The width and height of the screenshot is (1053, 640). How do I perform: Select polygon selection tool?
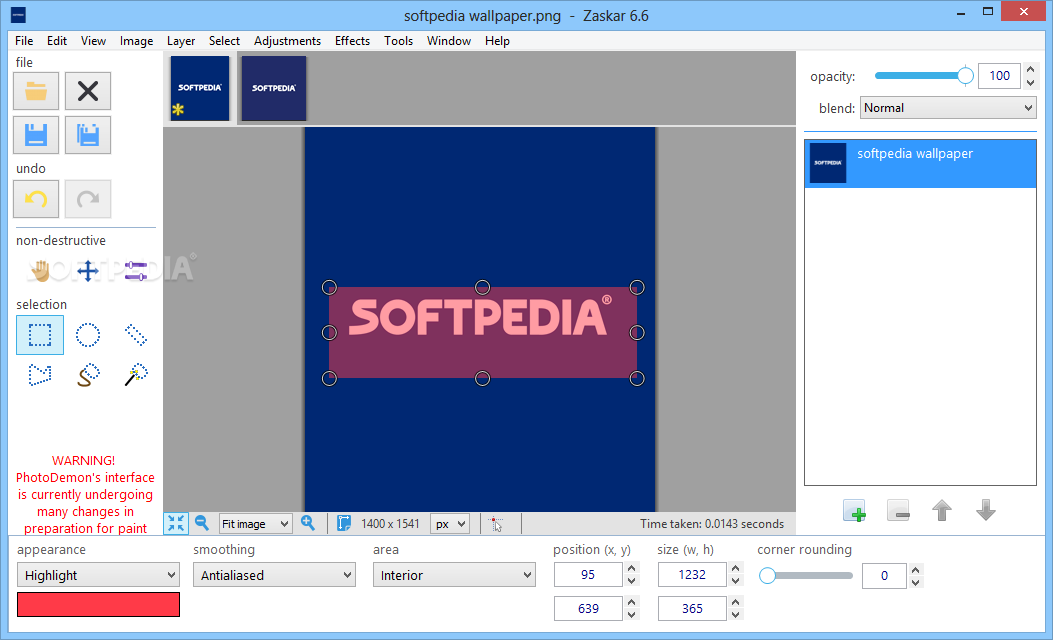coord(40,374)
